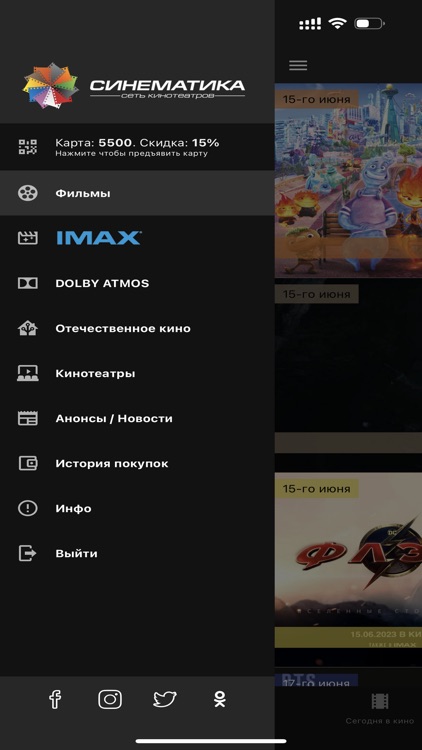The width and height of the screenshot is (422, 750).
Task: Tap the QR code icon for card
Action: pos(28,146)
